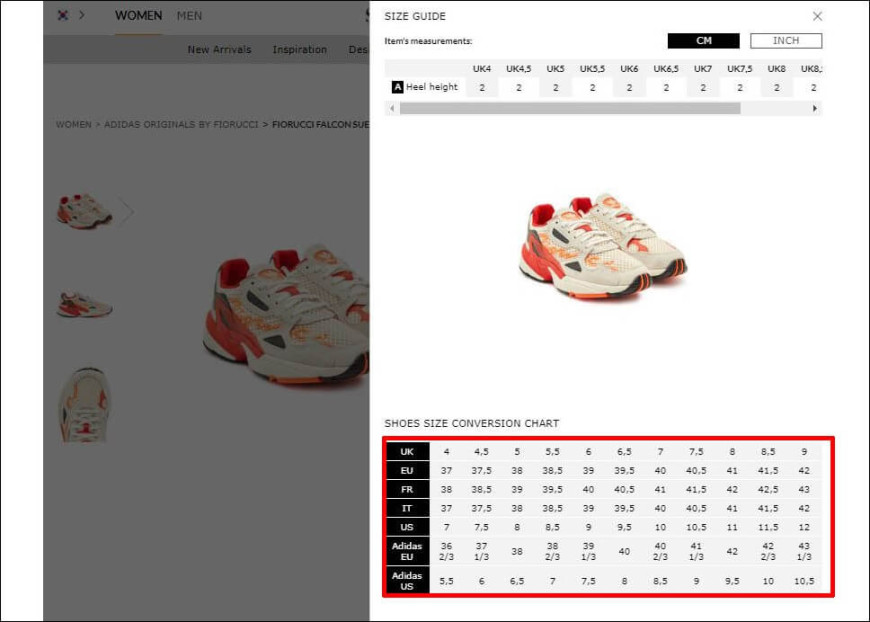Click the horizontal scrollbar thumb of measurements
Screen dimensions: 870x622
[570, 108]
